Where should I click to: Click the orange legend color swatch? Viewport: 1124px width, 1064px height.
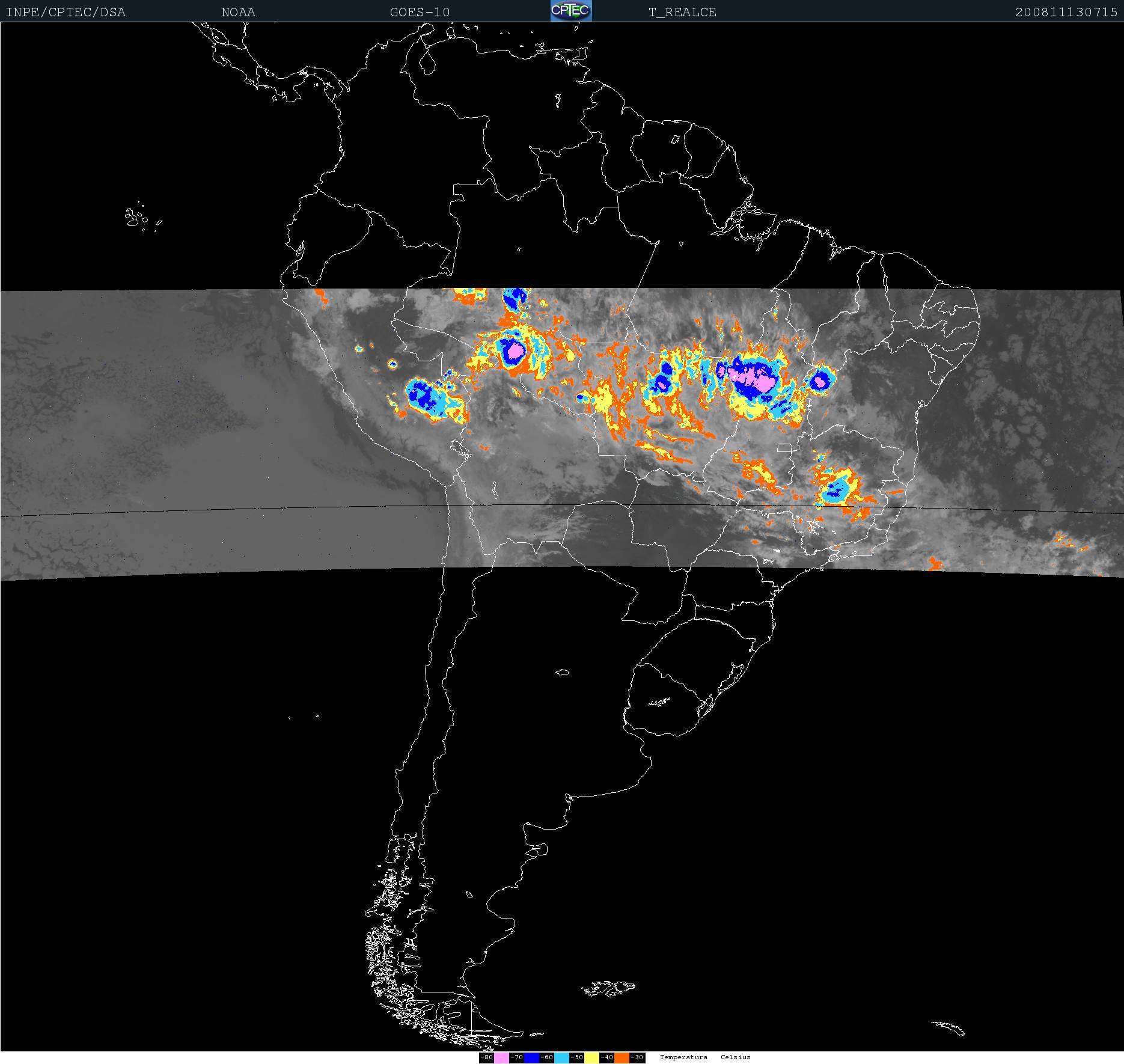coord(622,1057)
